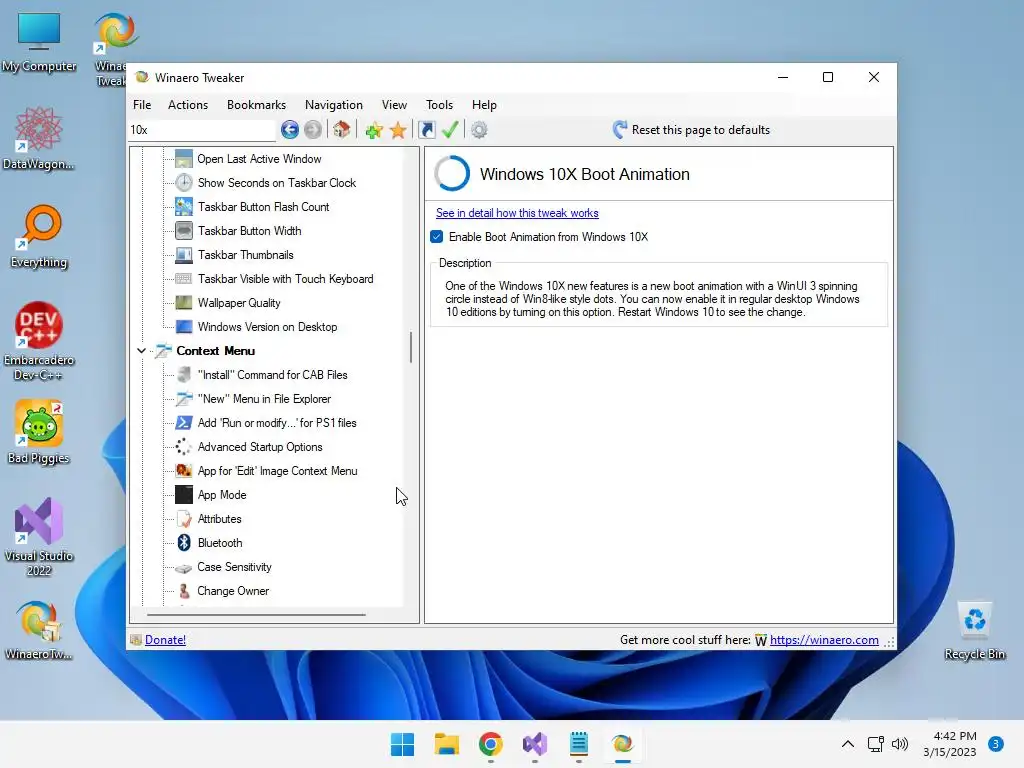The image size is (1024, 768).
Task: Select Add 'Run or modify...' for PS1 files
Action: [277, 423]
